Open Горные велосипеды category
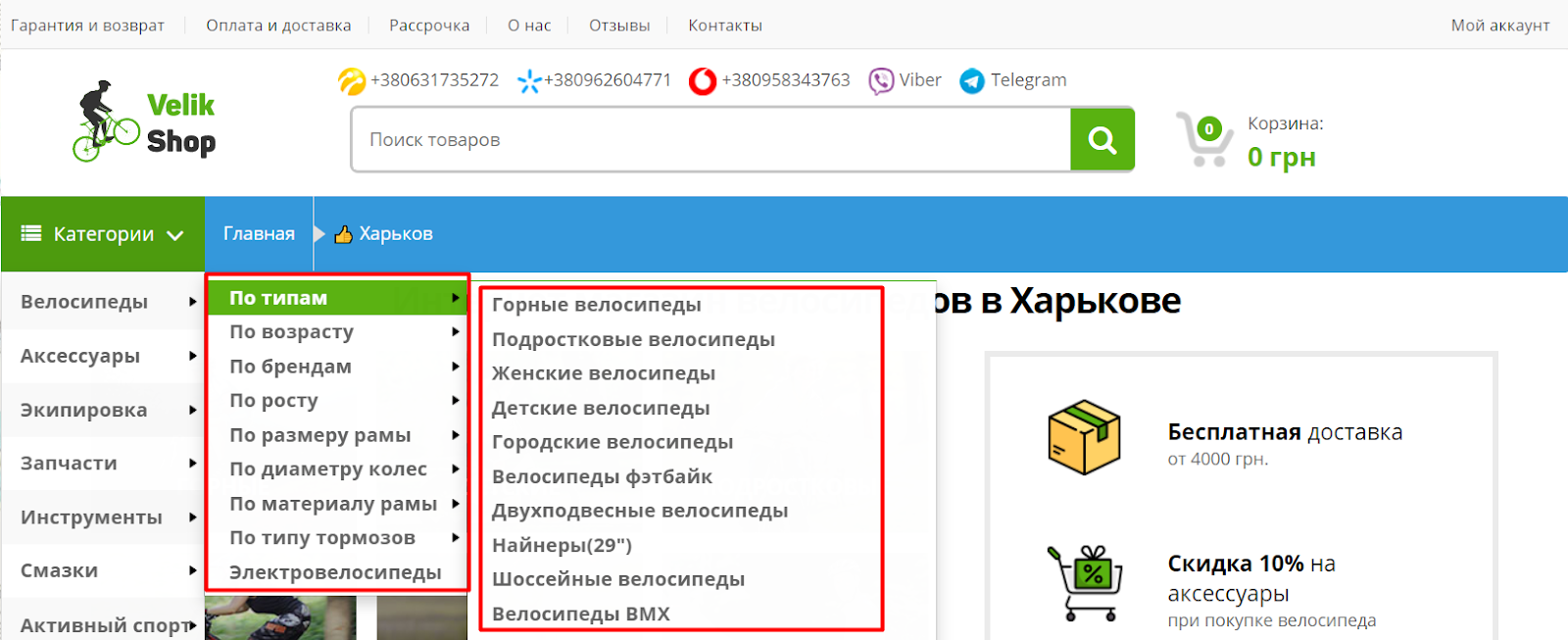 [x=597, y=305]
